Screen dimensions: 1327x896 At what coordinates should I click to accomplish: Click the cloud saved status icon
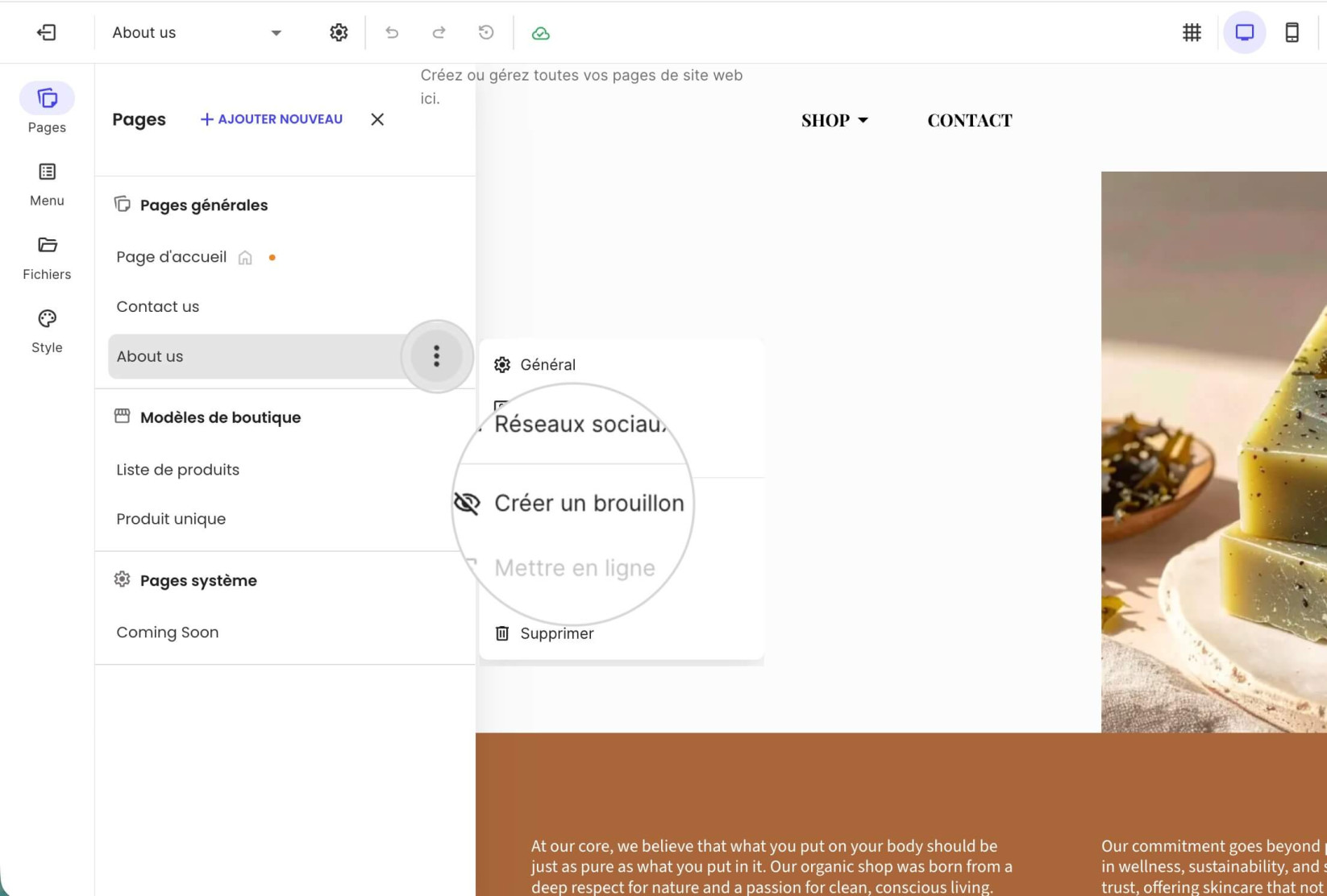click(541, 33)
